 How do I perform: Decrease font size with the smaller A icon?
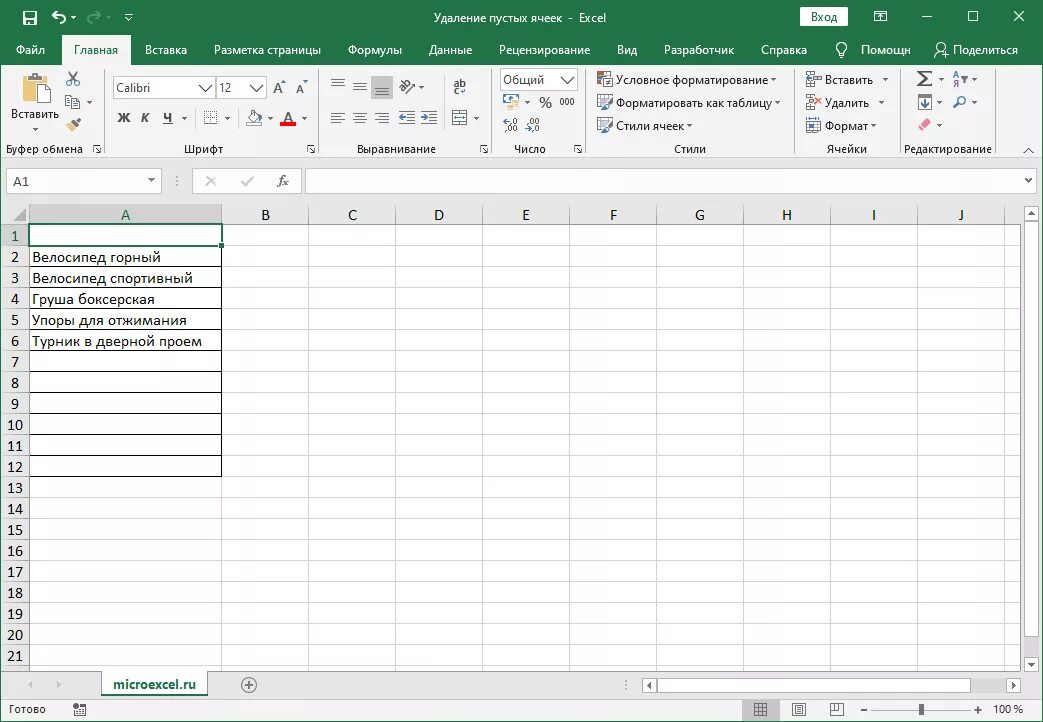point(301,87)
